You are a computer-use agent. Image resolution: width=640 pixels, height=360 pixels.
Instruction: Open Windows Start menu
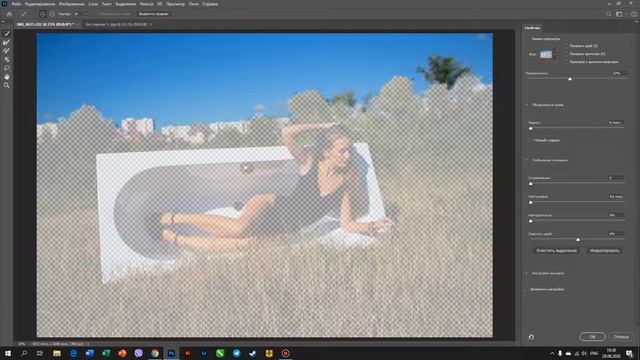point(8,353)
